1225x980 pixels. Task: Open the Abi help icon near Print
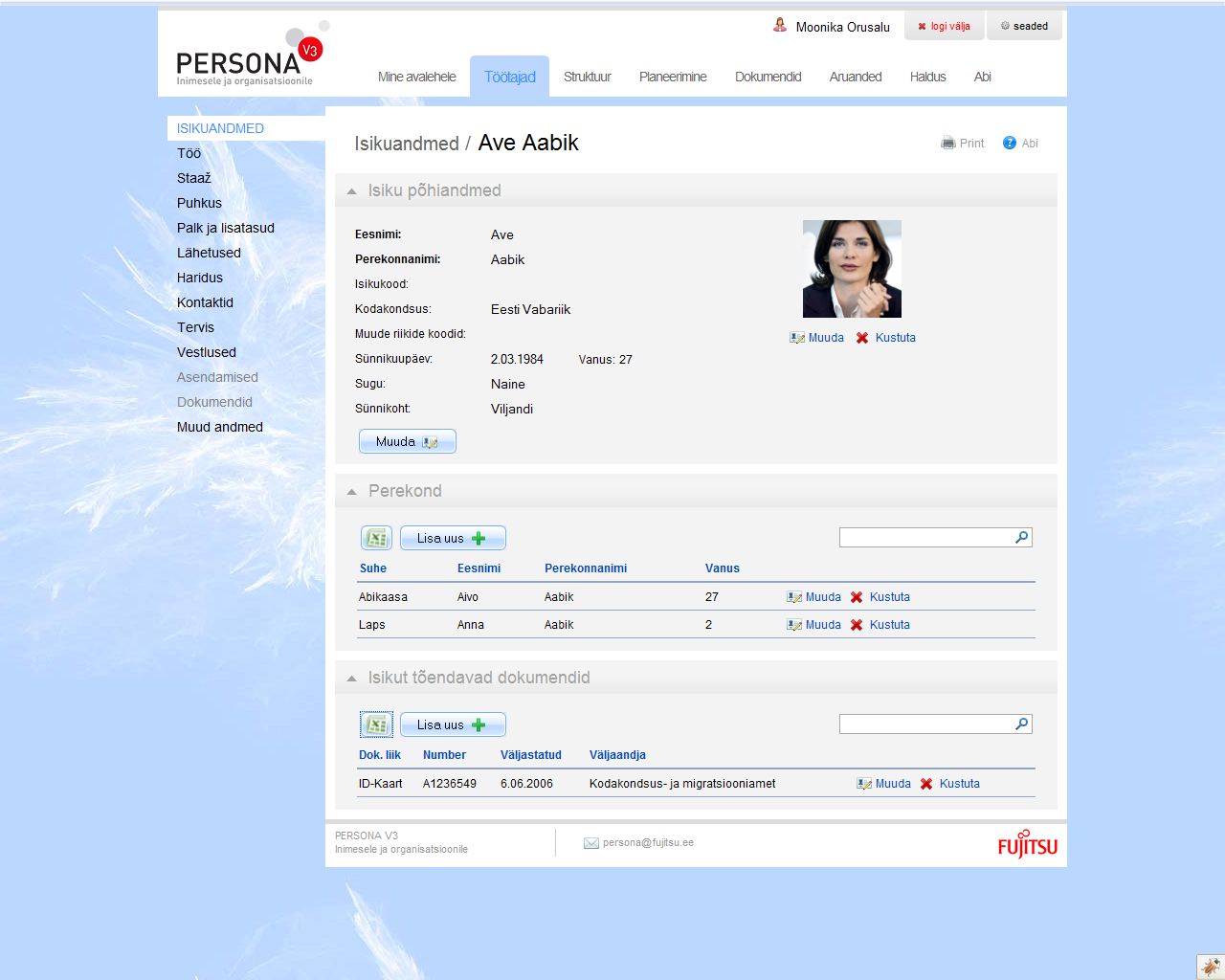pyautogui.click(x=1010, y=144)
